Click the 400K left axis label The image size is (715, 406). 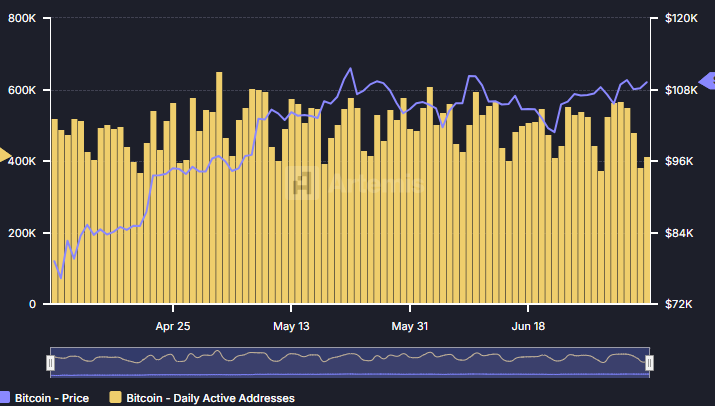[22, 161]
